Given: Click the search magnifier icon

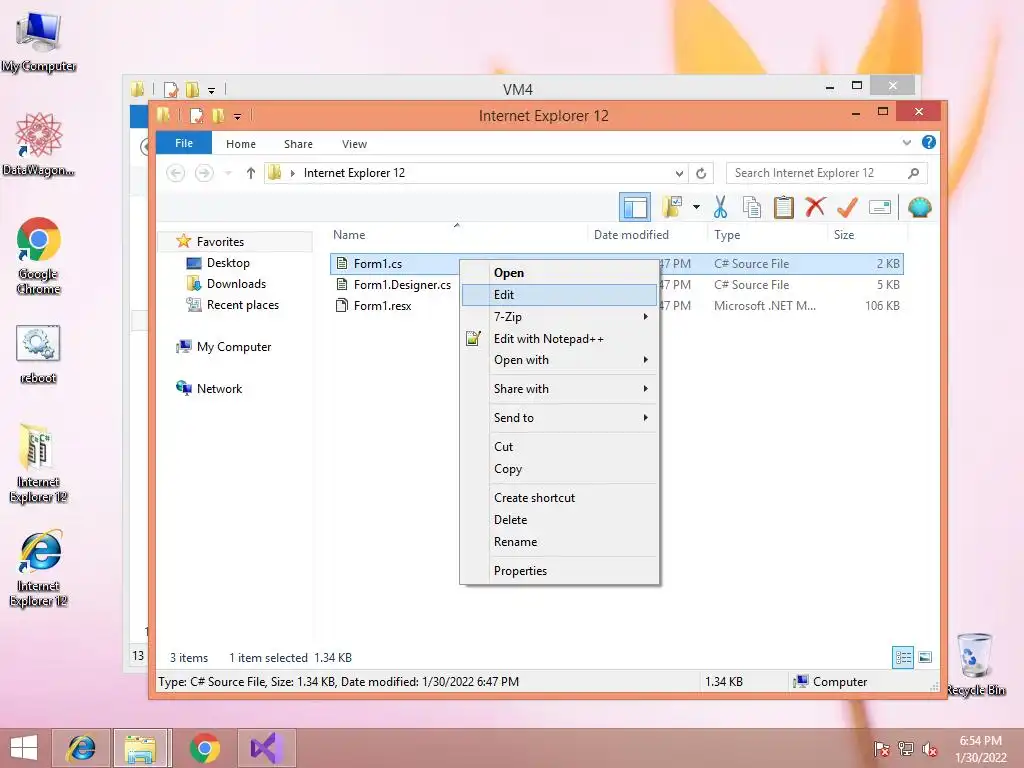Looking at the screenshot, I should (x=914, y=173).
